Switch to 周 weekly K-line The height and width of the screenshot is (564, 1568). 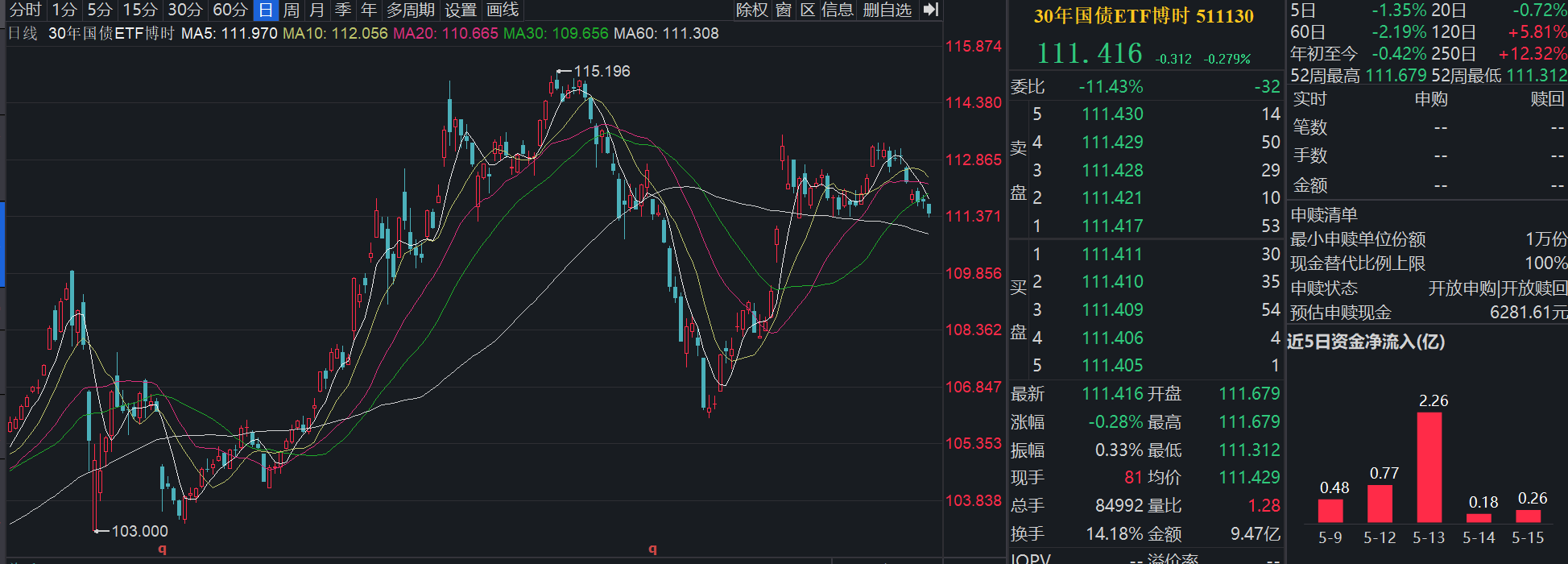[291, 10]
